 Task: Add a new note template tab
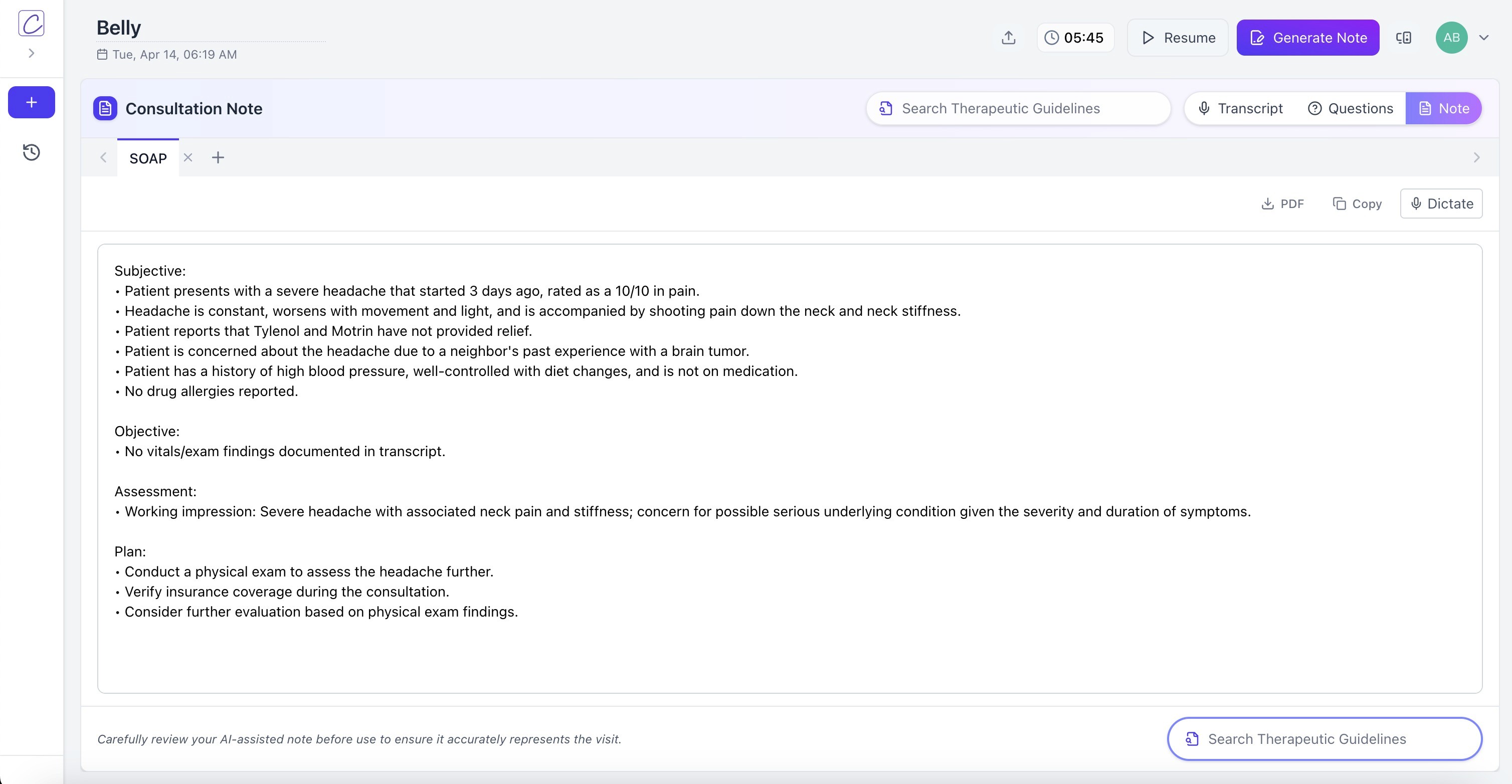[x=218, y=157]
